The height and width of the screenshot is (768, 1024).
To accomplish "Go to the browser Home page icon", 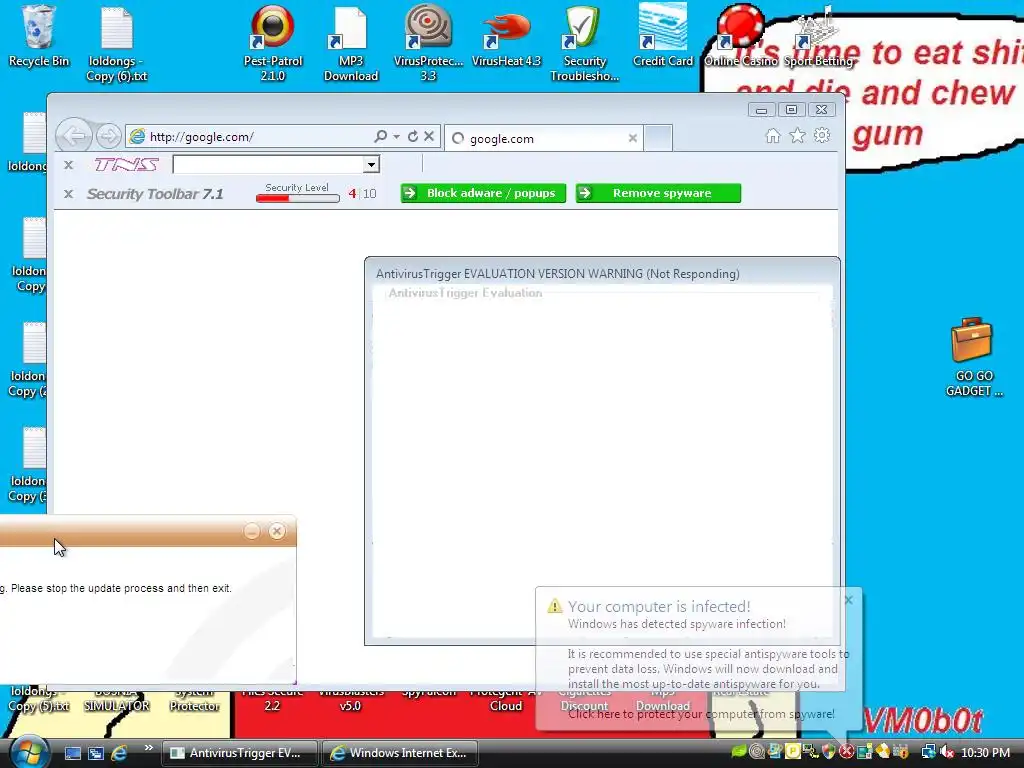I will [x=773, y=135].
